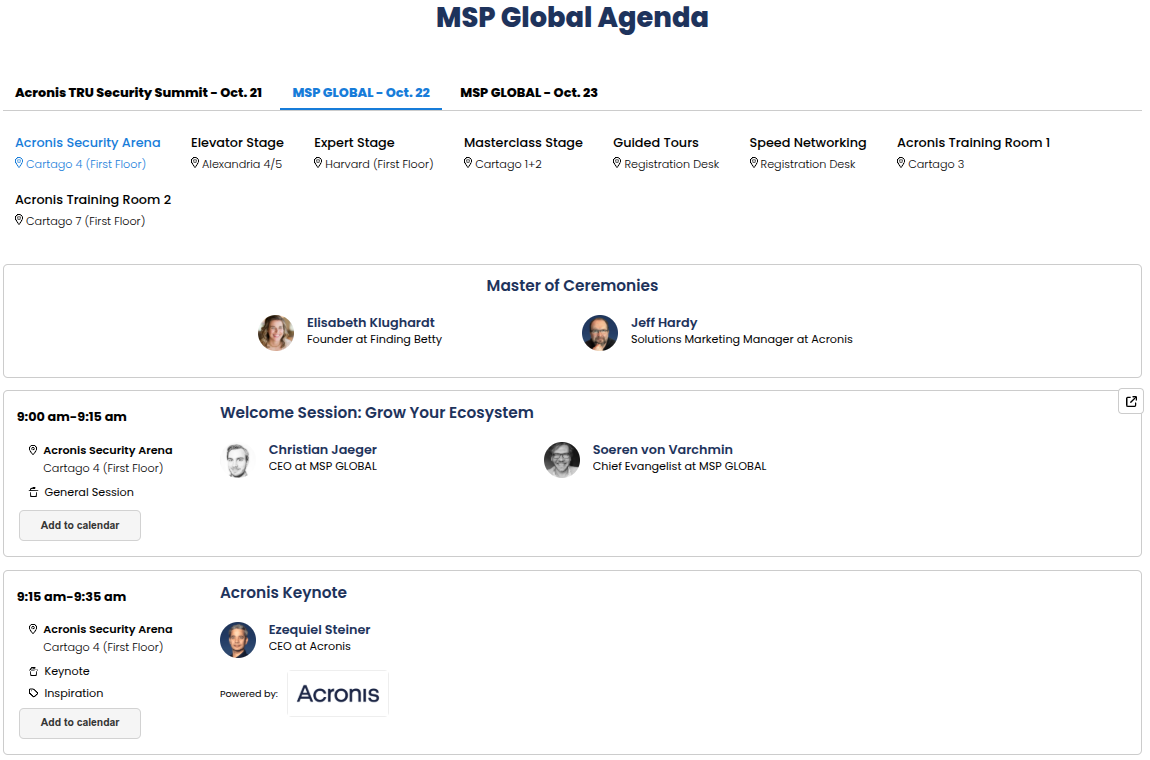This screenshot has width=1150, height=760.
Task: Open the Welcome Session external link icon
Action: (x=1131, y=402)
